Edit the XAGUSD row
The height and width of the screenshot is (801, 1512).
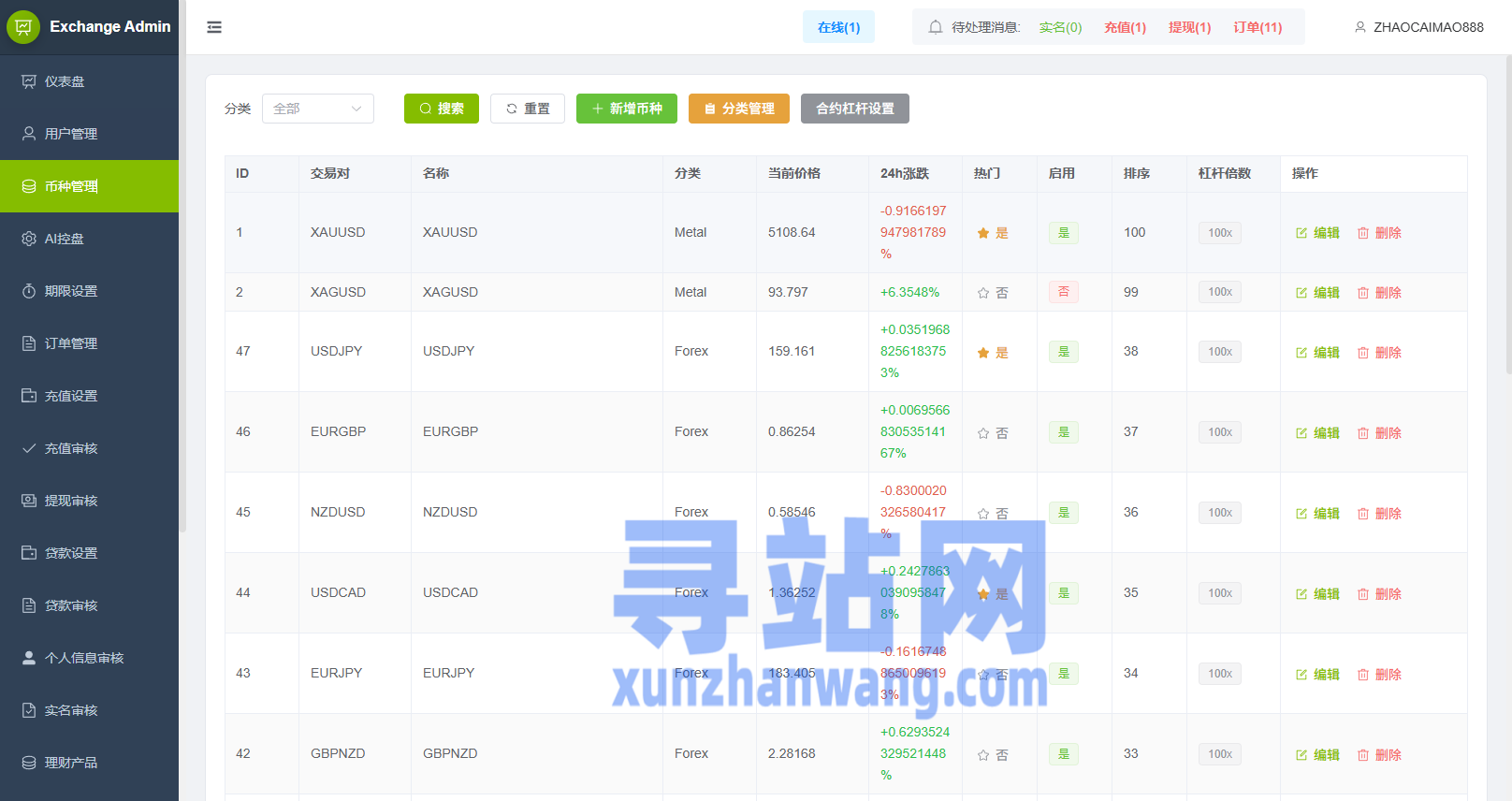coord(1317,293)
